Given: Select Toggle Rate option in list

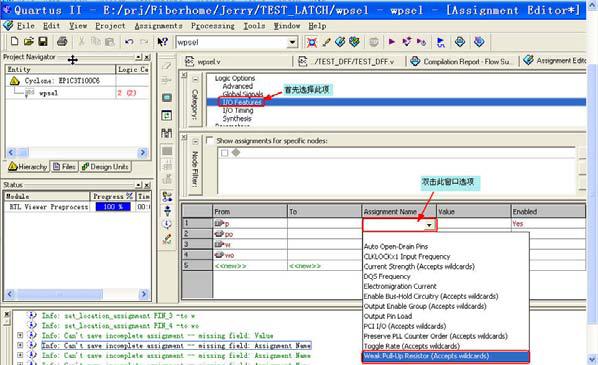Looking at the screenshot, I should (x=412, y=346).
